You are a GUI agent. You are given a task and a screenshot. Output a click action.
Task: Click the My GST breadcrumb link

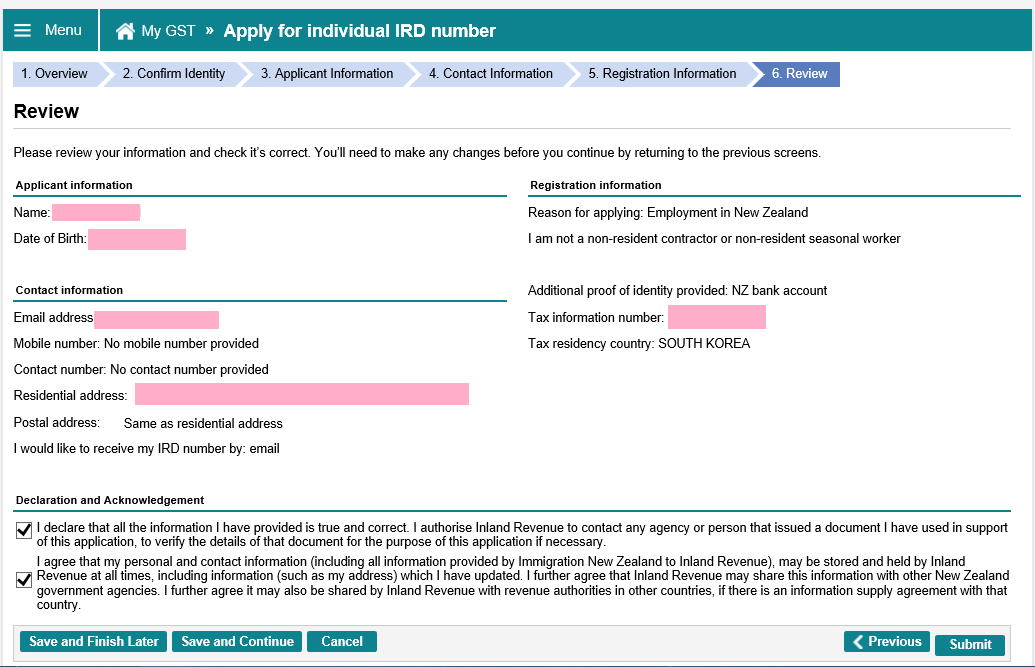(x=168, y=31)
